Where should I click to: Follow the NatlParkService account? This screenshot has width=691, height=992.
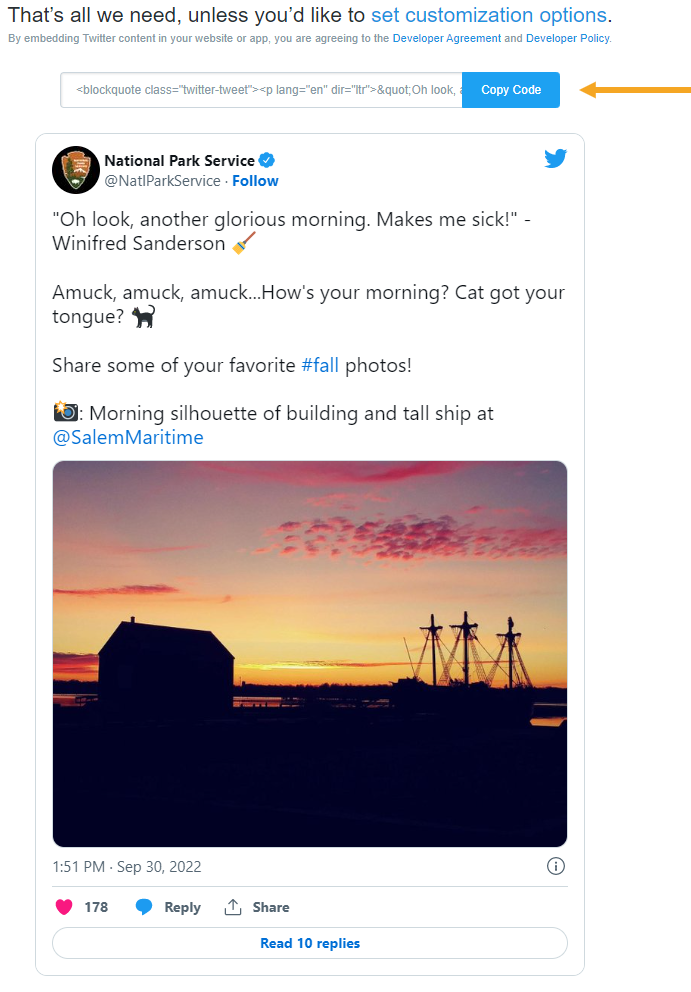click(255, 181)
